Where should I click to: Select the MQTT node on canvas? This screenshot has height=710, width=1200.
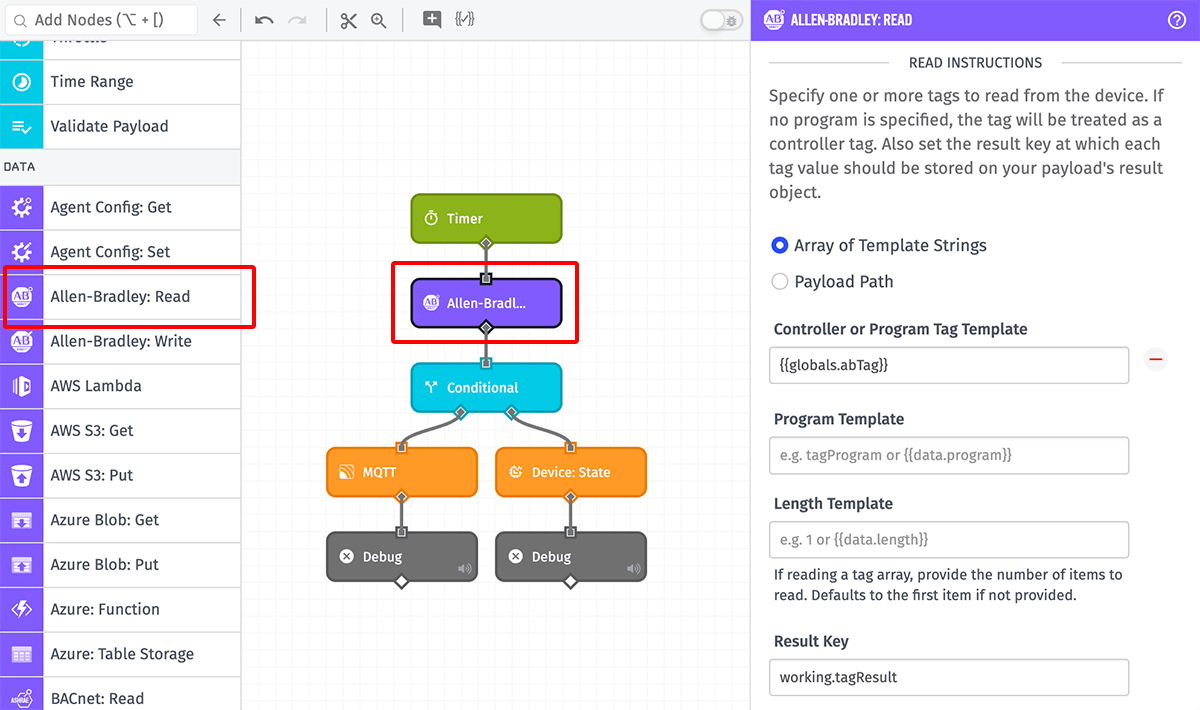click(402, 472)
